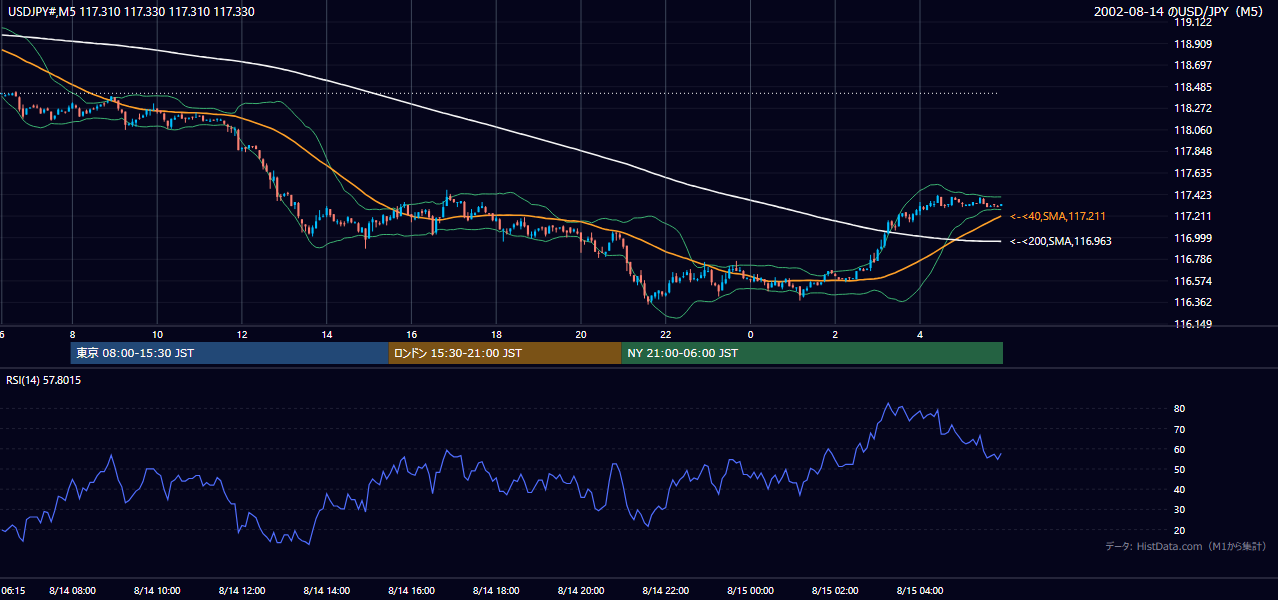Click the 8/15 00:00 time label
Image resolution: width=1278 pixels, height=600 pixels.
tap(750, 591)
